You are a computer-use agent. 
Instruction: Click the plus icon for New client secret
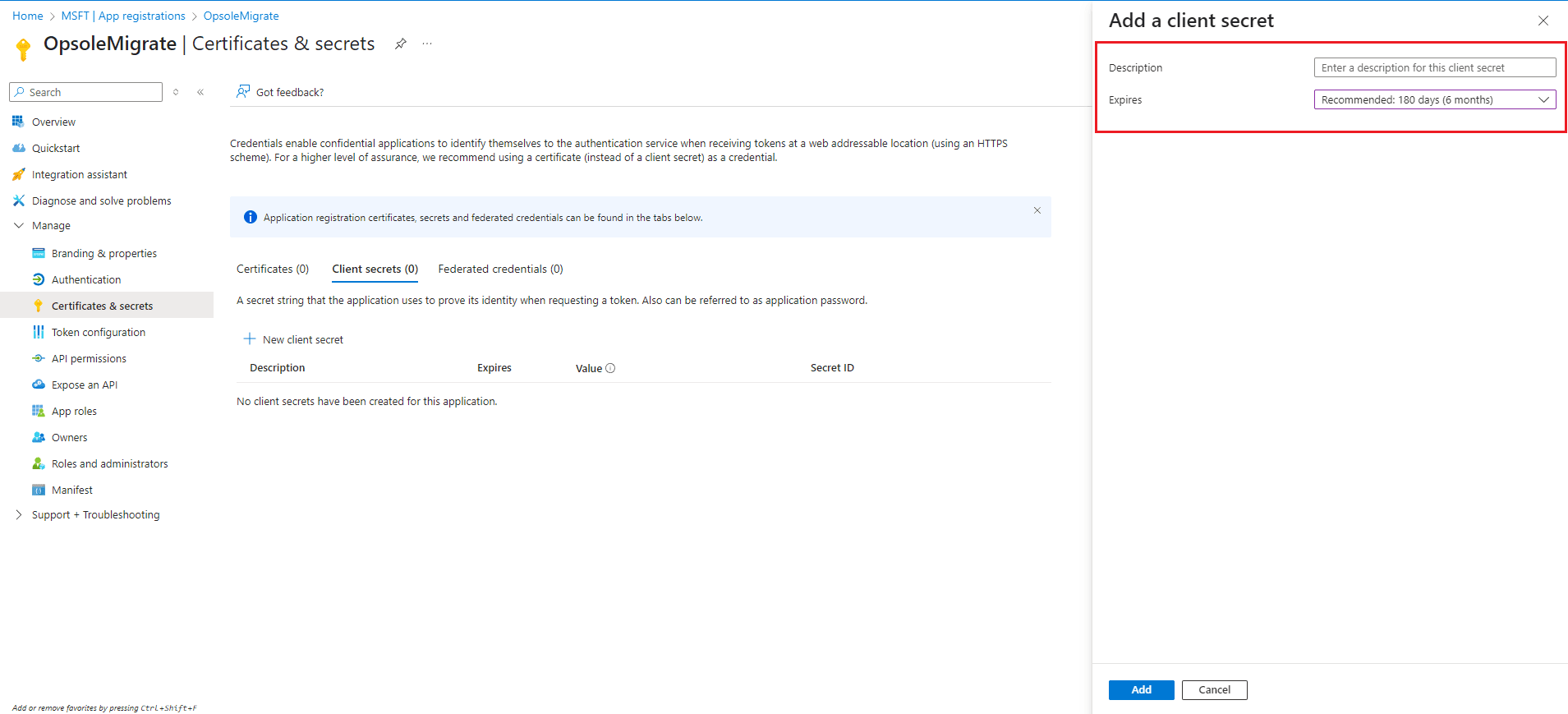pos(250,339)
